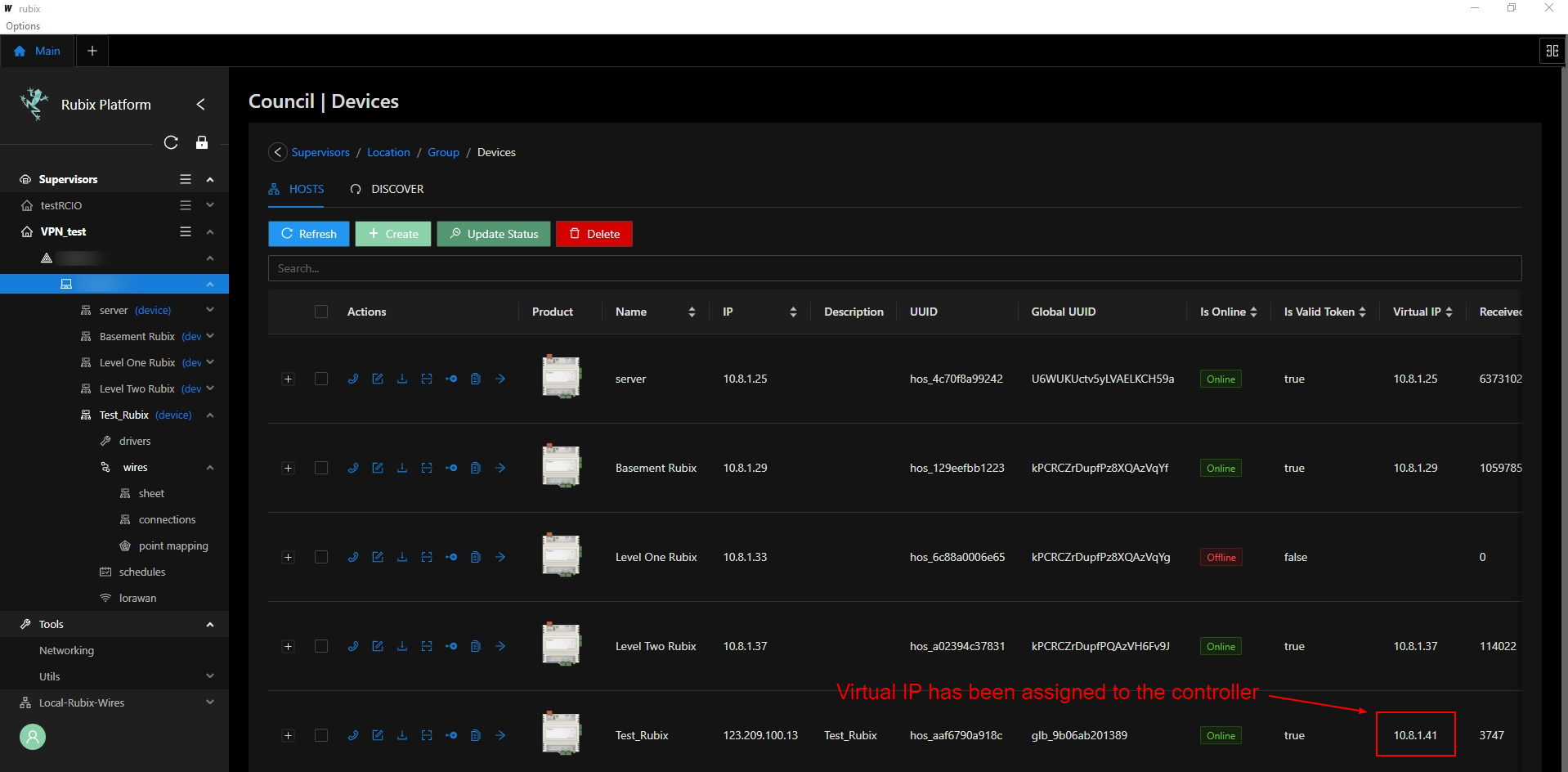Click the file icon in the server row

pos(476,379)
